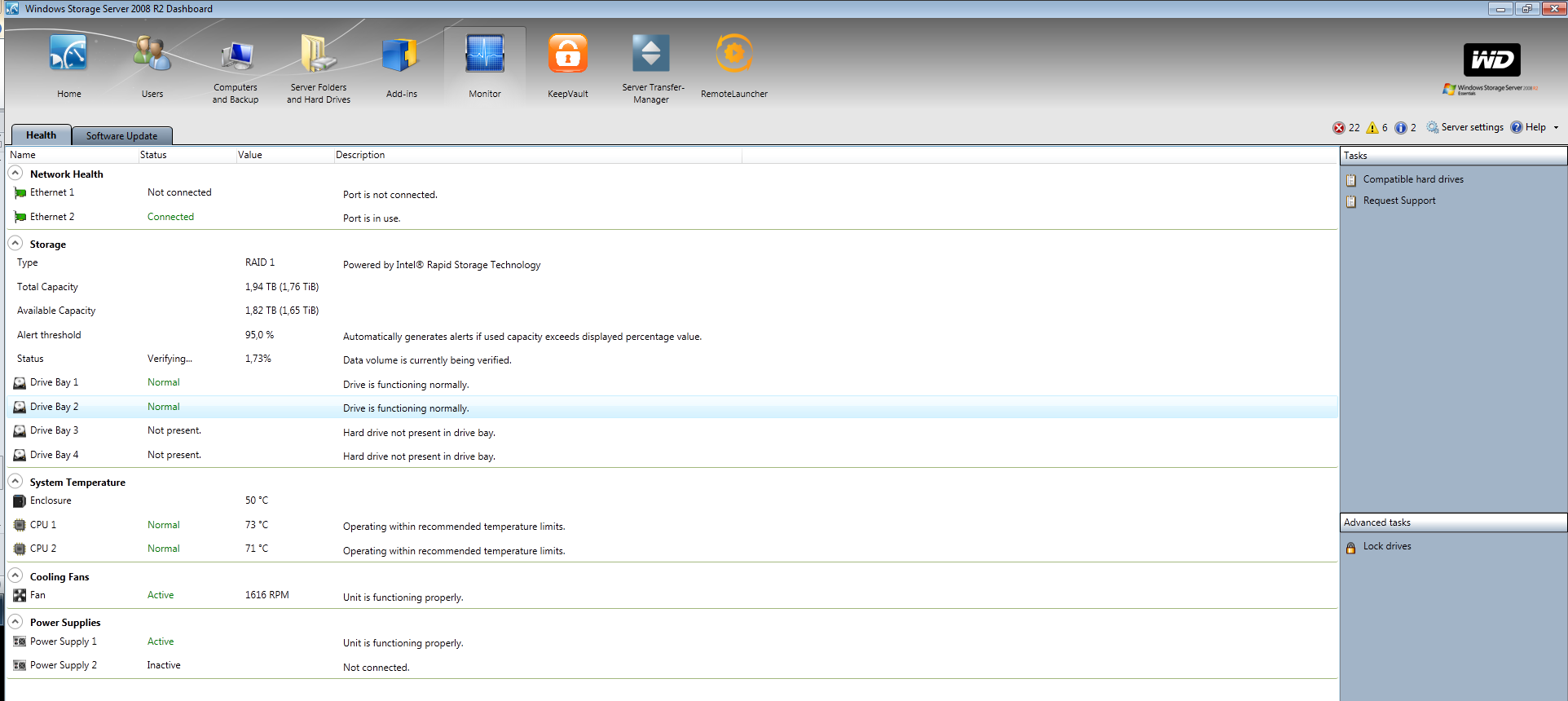The height and width of the screenshot is (701, 1568).
Task: Click the blue informational alerts icon
Action: (1401, 128)
